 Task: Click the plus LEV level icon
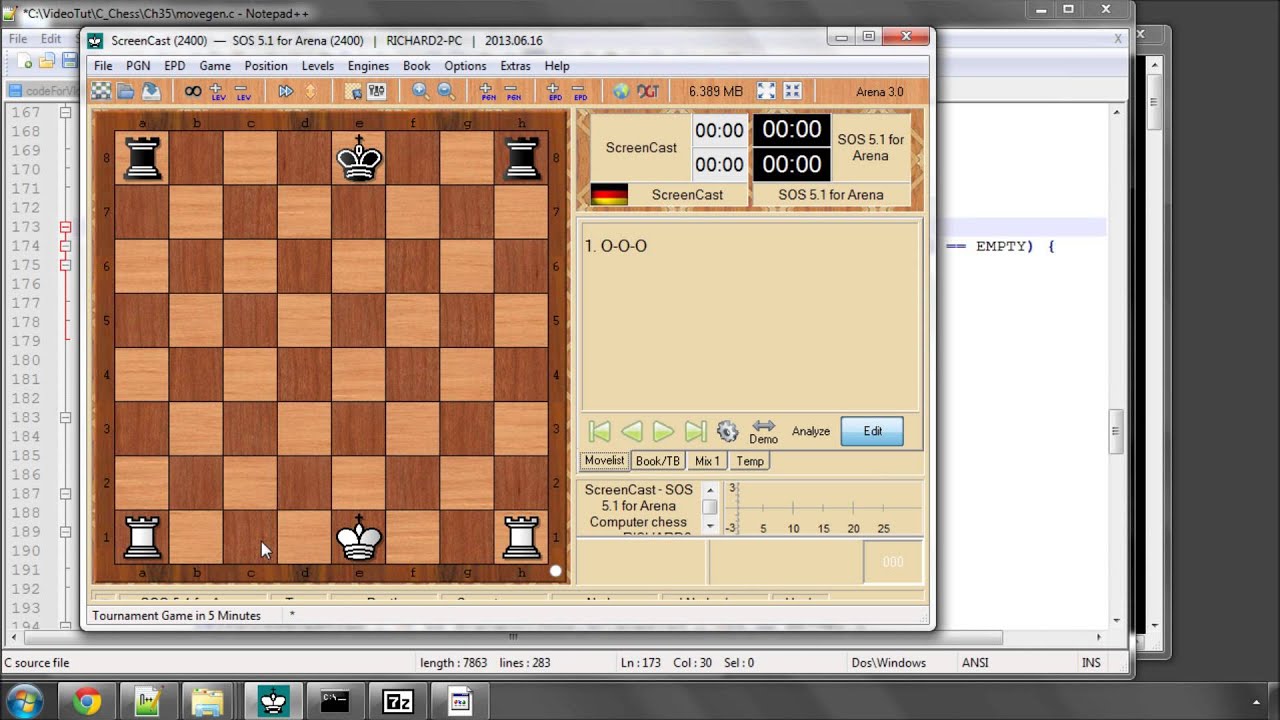click(x=217, y=91)
